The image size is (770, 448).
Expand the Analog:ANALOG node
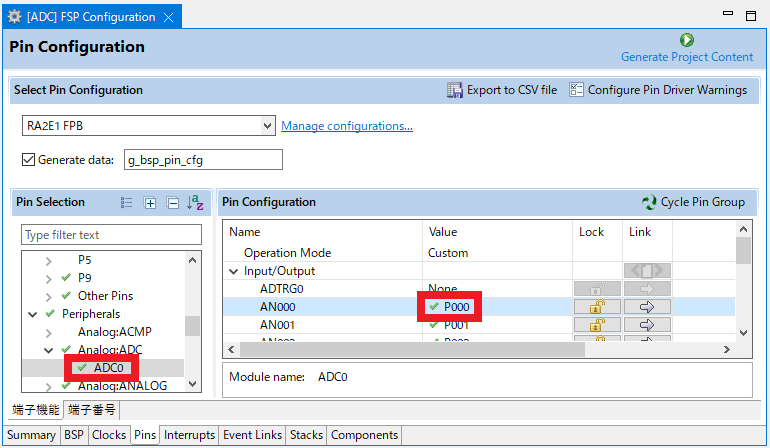coord(48,387)
